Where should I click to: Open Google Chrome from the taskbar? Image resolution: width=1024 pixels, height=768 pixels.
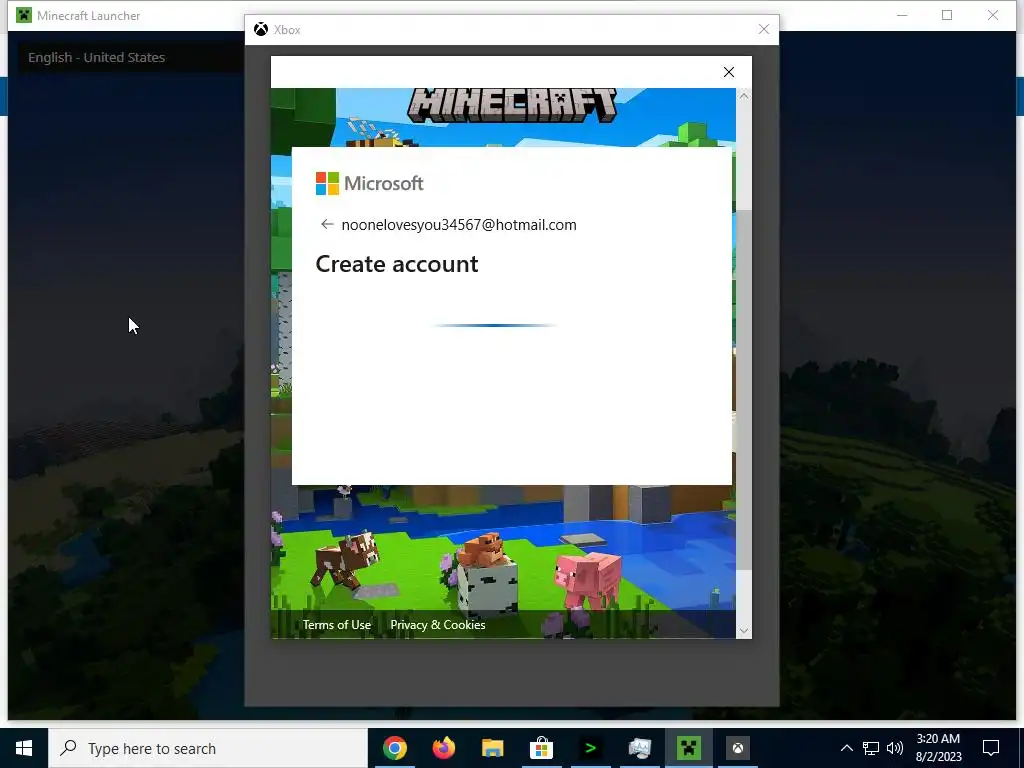394,748
